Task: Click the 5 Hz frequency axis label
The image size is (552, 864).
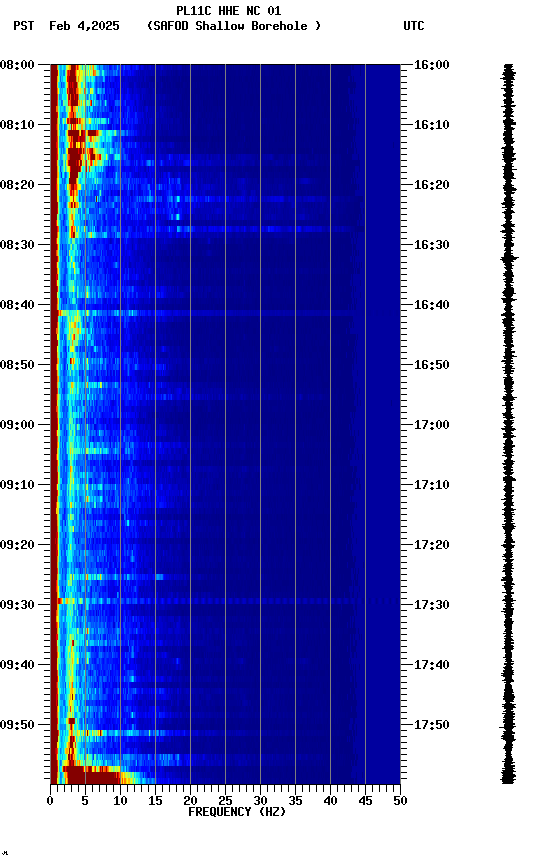Action: pos(85,801)
